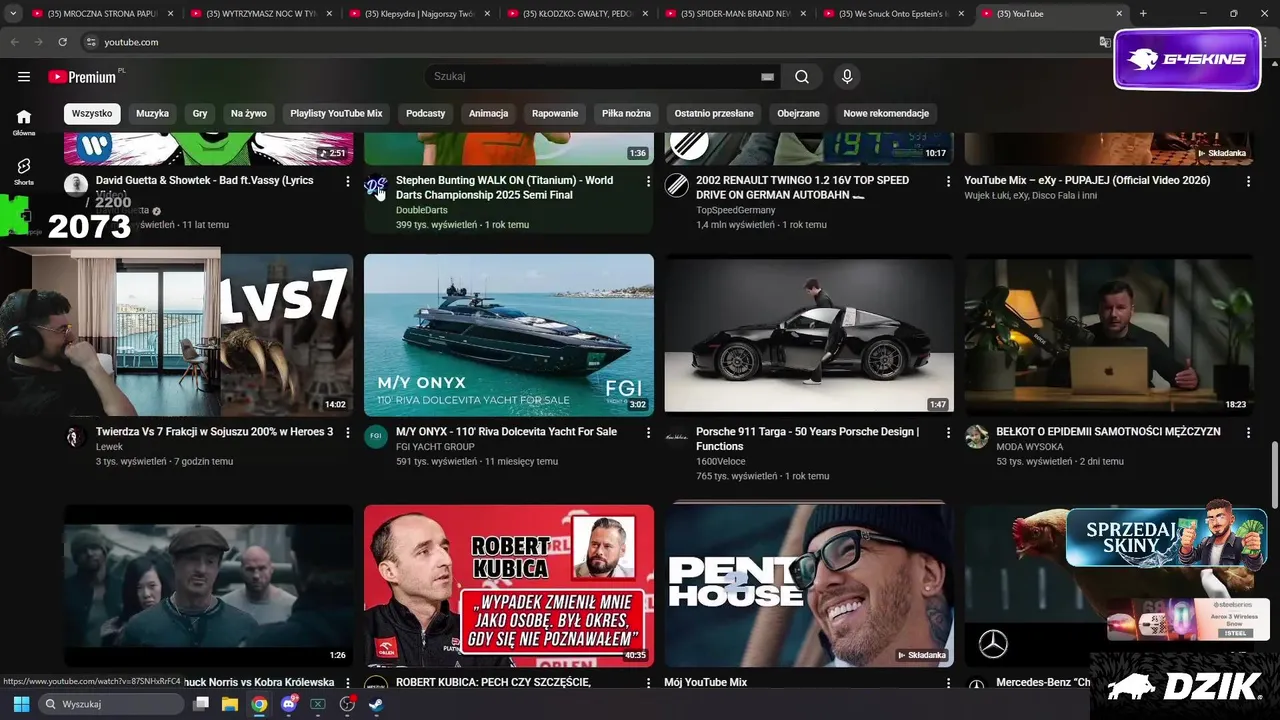Switch to We Snuck Onto Epstein's browser tab
1280x720 pixels.
pos(893,13)
